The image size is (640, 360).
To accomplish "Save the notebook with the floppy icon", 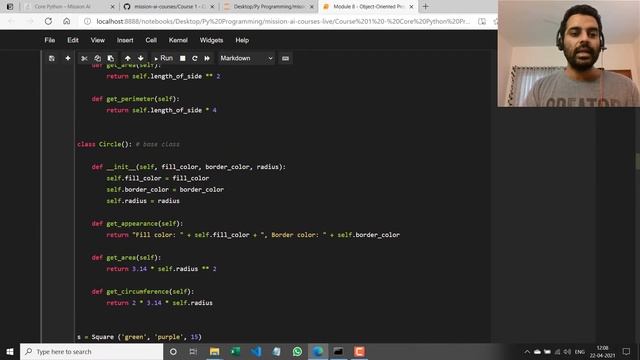I will (52, 58).
